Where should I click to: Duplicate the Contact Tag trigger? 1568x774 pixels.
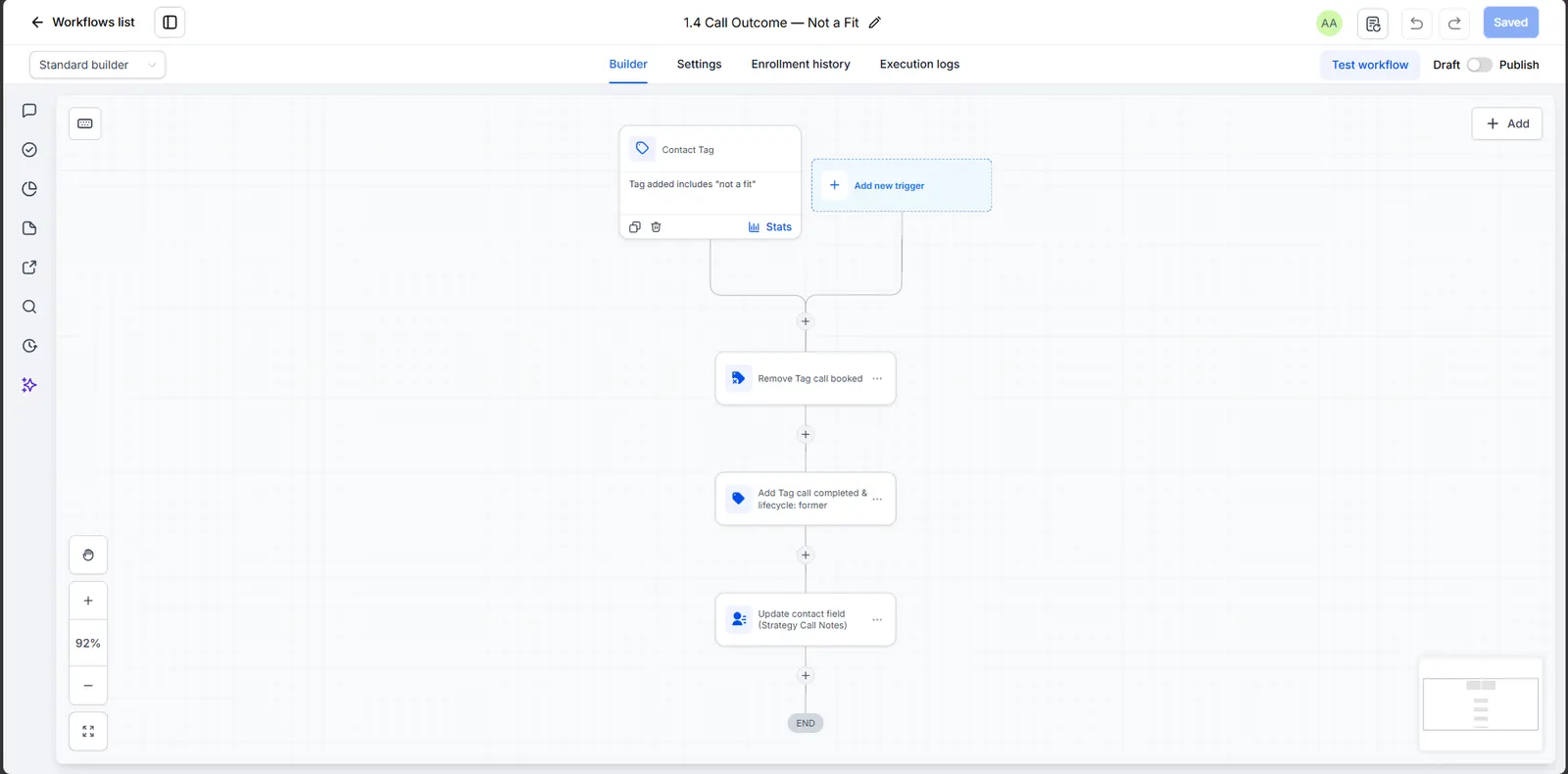tap(634, 227)
